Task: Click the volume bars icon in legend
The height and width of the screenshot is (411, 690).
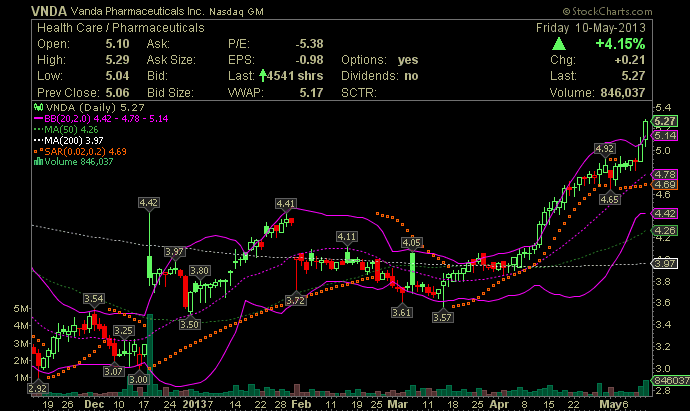Action: pos(39,162)
